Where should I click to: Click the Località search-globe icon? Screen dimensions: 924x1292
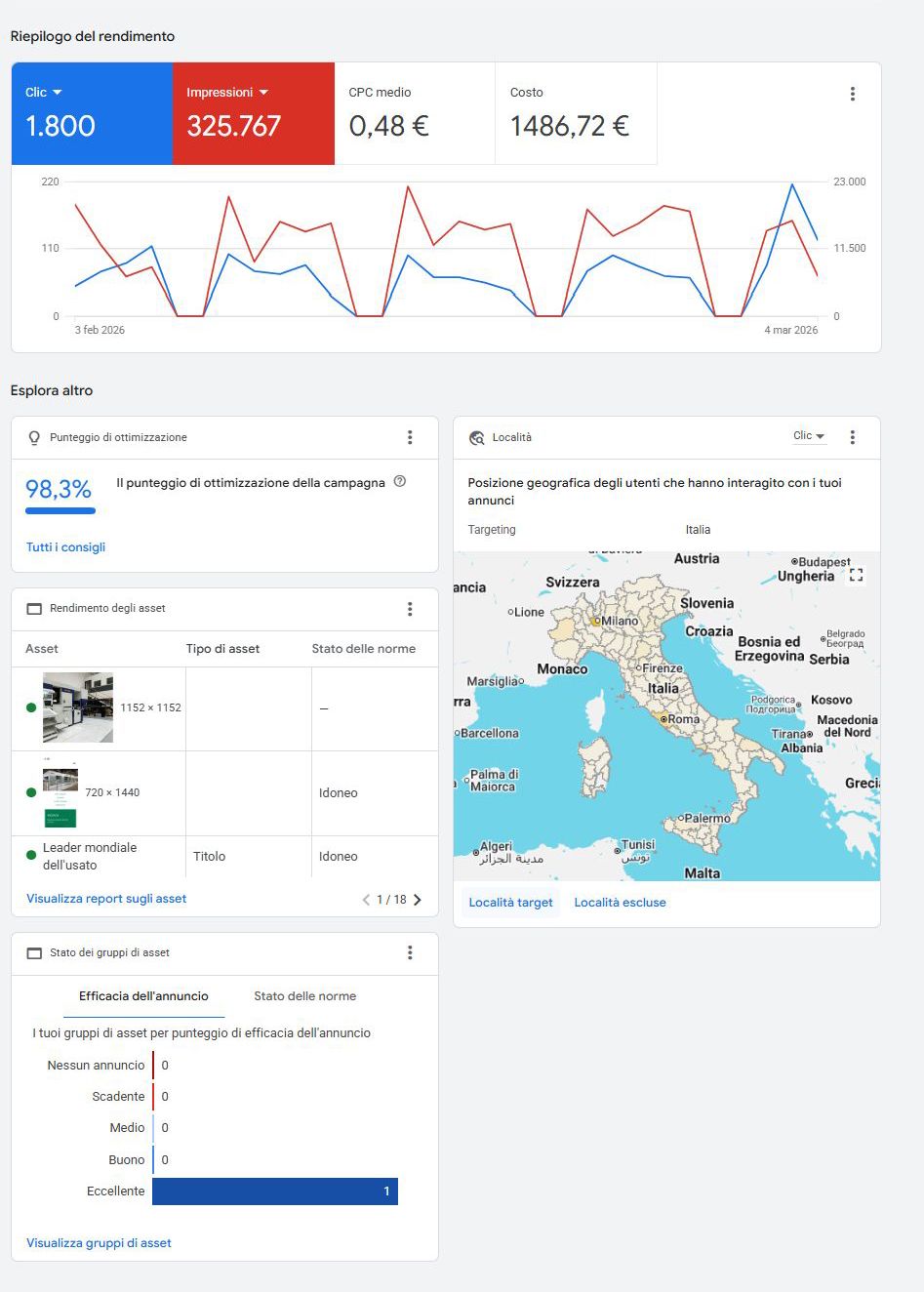pyautogui.click(x=476, y=438)
